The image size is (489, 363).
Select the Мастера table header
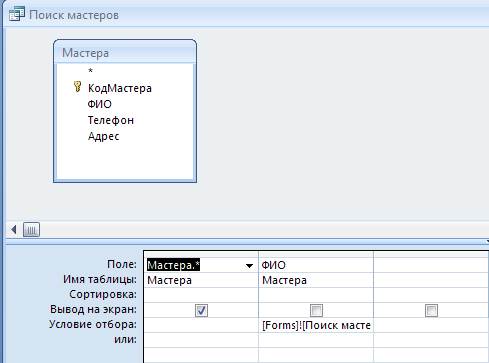(125, 53)
